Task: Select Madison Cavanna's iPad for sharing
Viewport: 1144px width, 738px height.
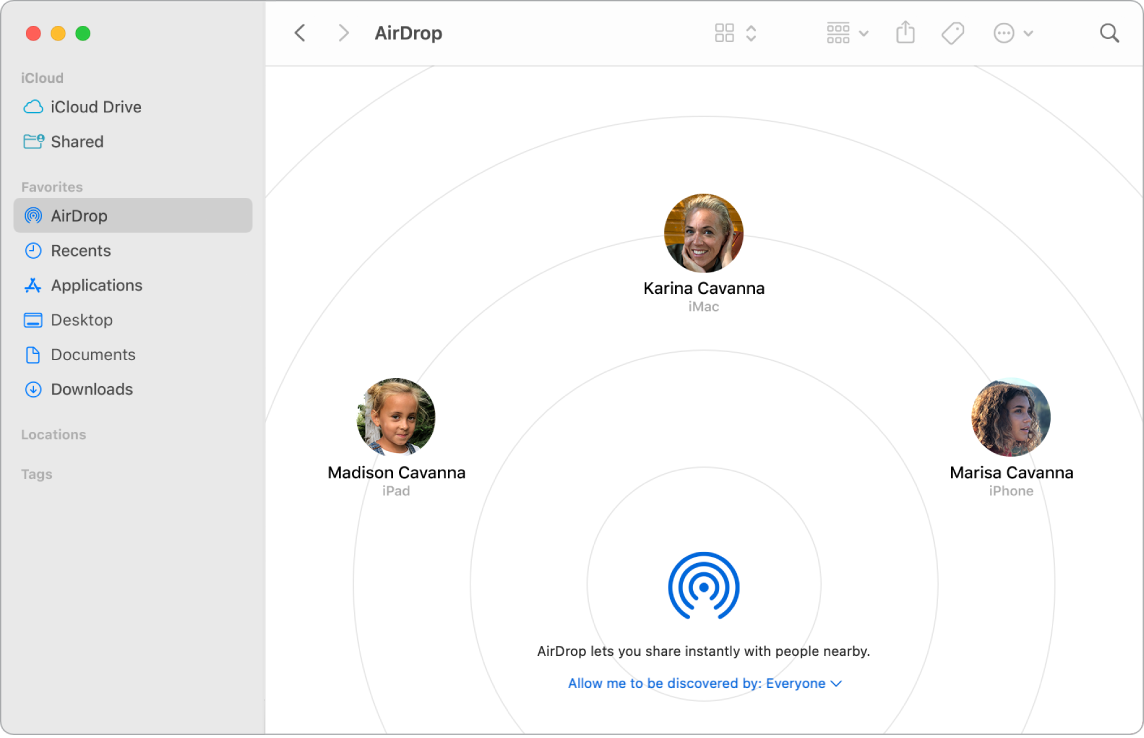Action: pyautogui.click(x=396, y=417)
